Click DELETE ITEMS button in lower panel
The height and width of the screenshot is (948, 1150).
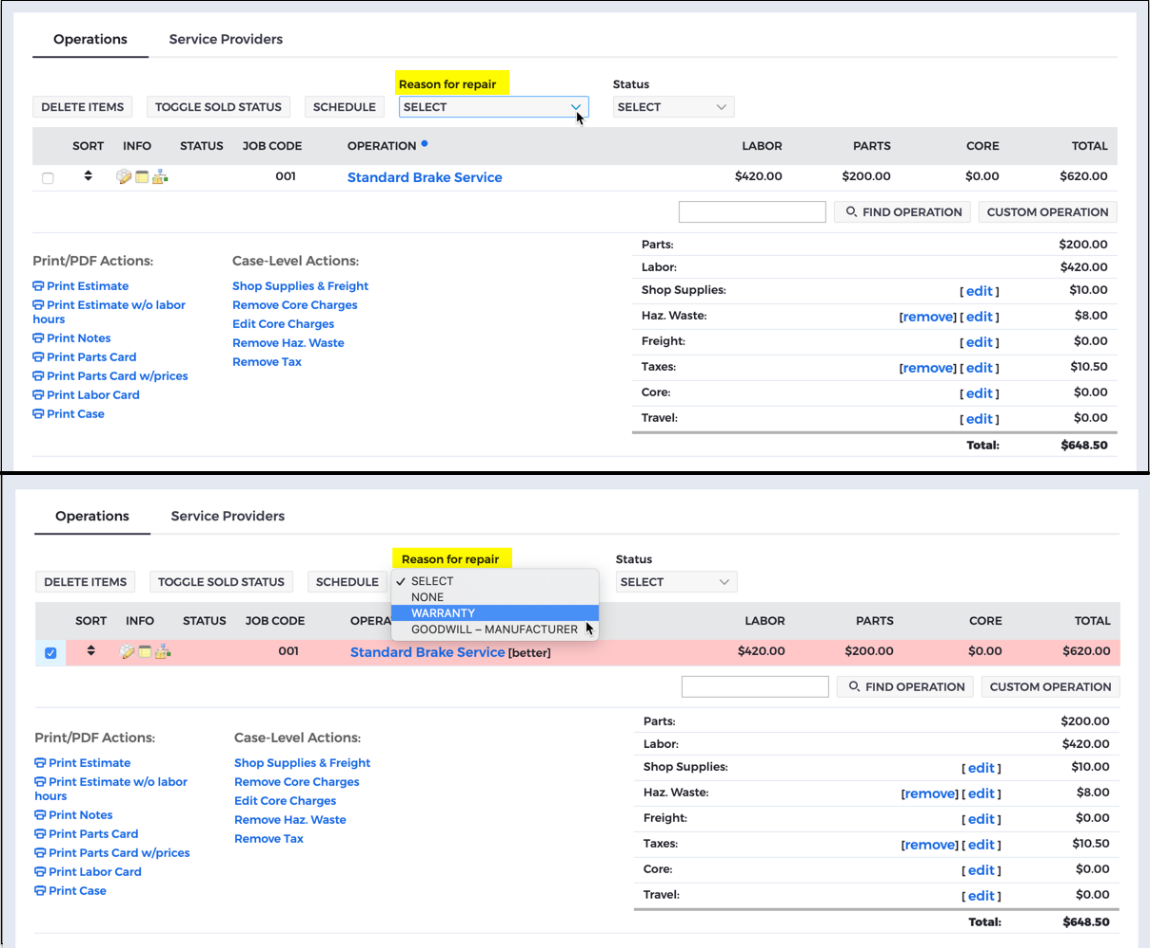(x=86, y=582)
